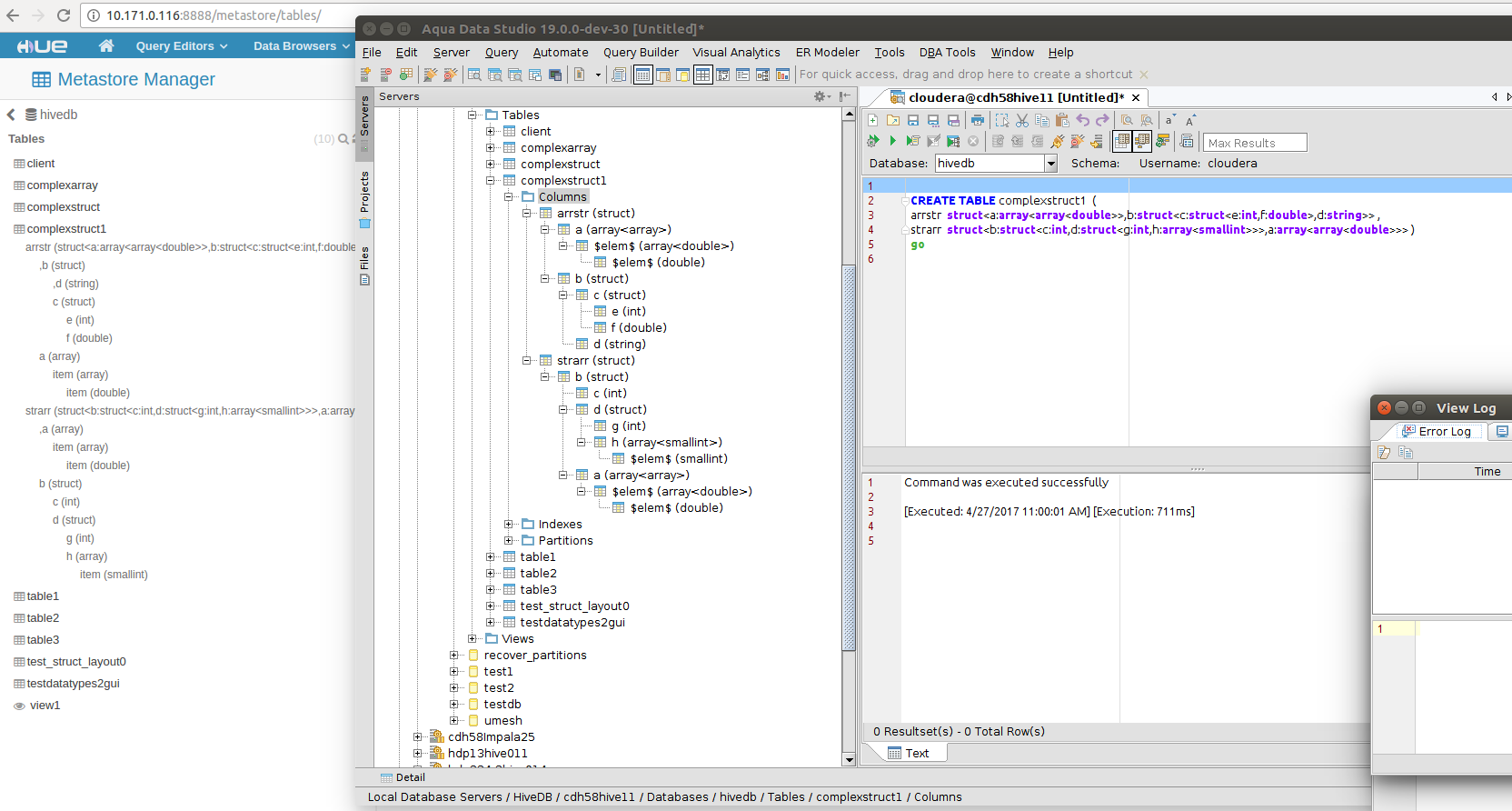Screen dimensions: 1512x811
Task: Click the New file icon in editor toolbar
Action: [872, 120]
